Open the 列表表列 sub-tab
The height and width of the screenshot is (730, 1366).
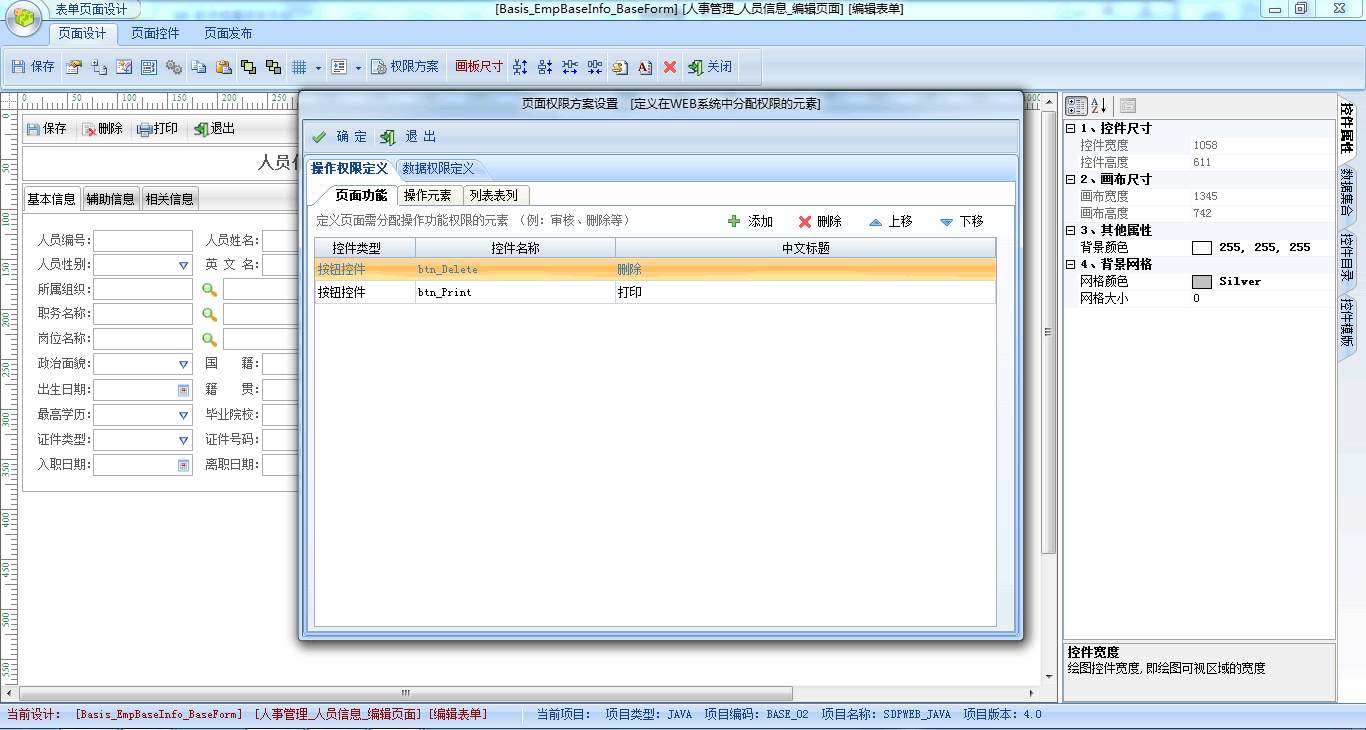[x=494, y=195]
